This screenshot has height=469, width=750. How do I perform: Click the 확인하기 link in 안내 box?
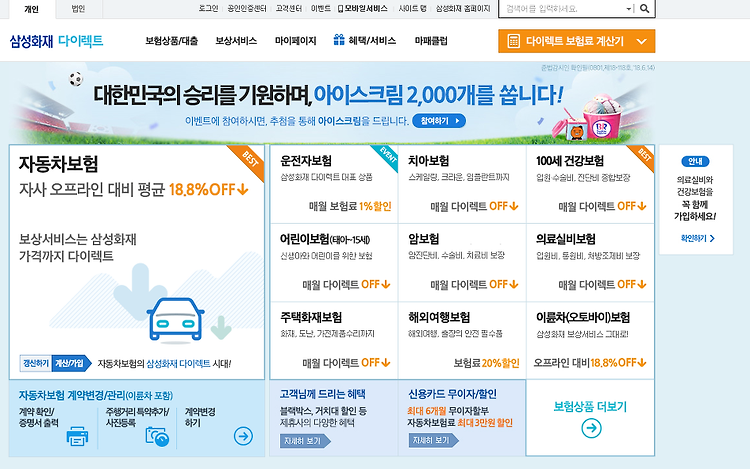coord(697,238)
